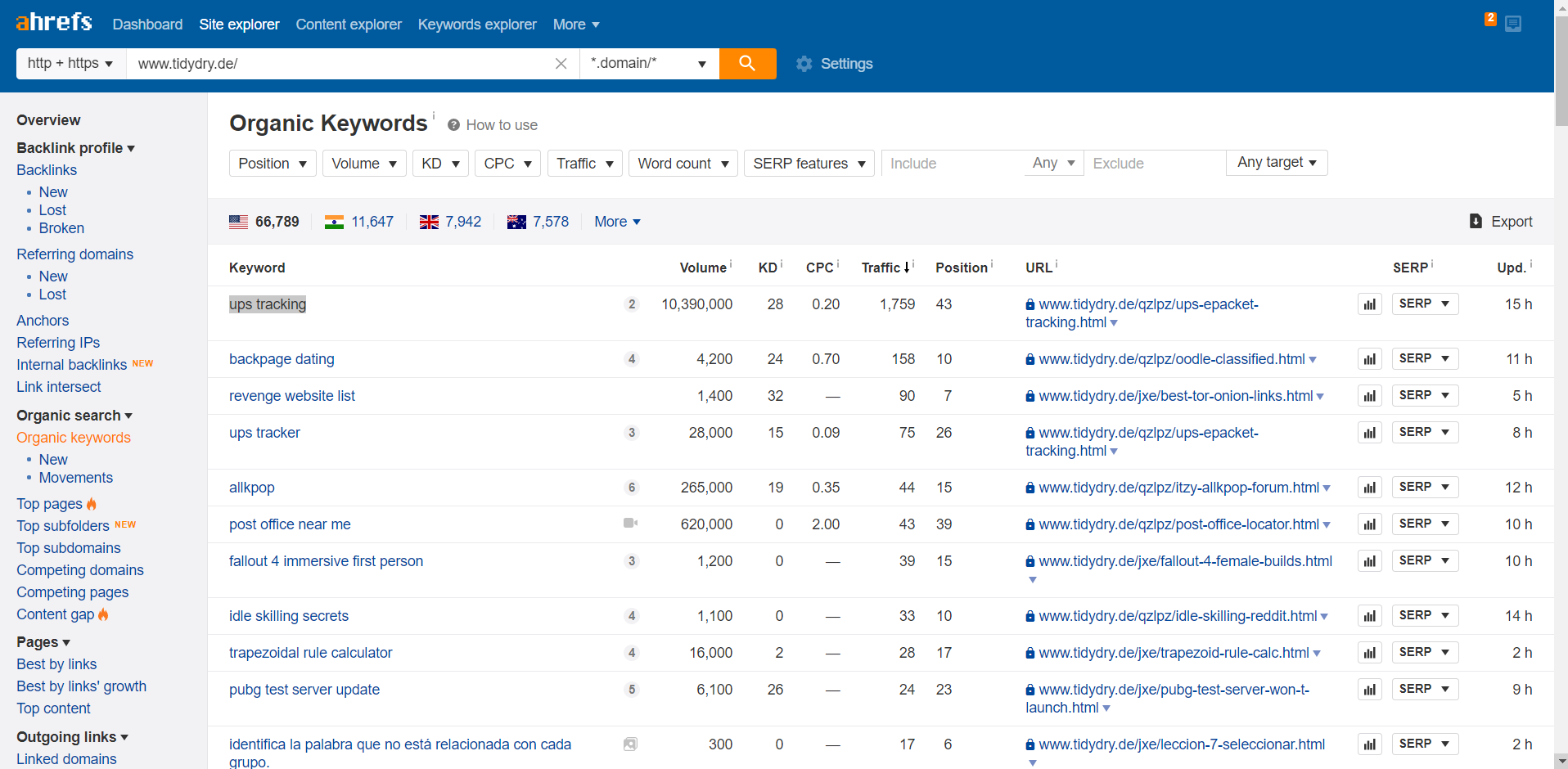
Task: Collapse the Backlink profile section
Action: click(75, 148)
